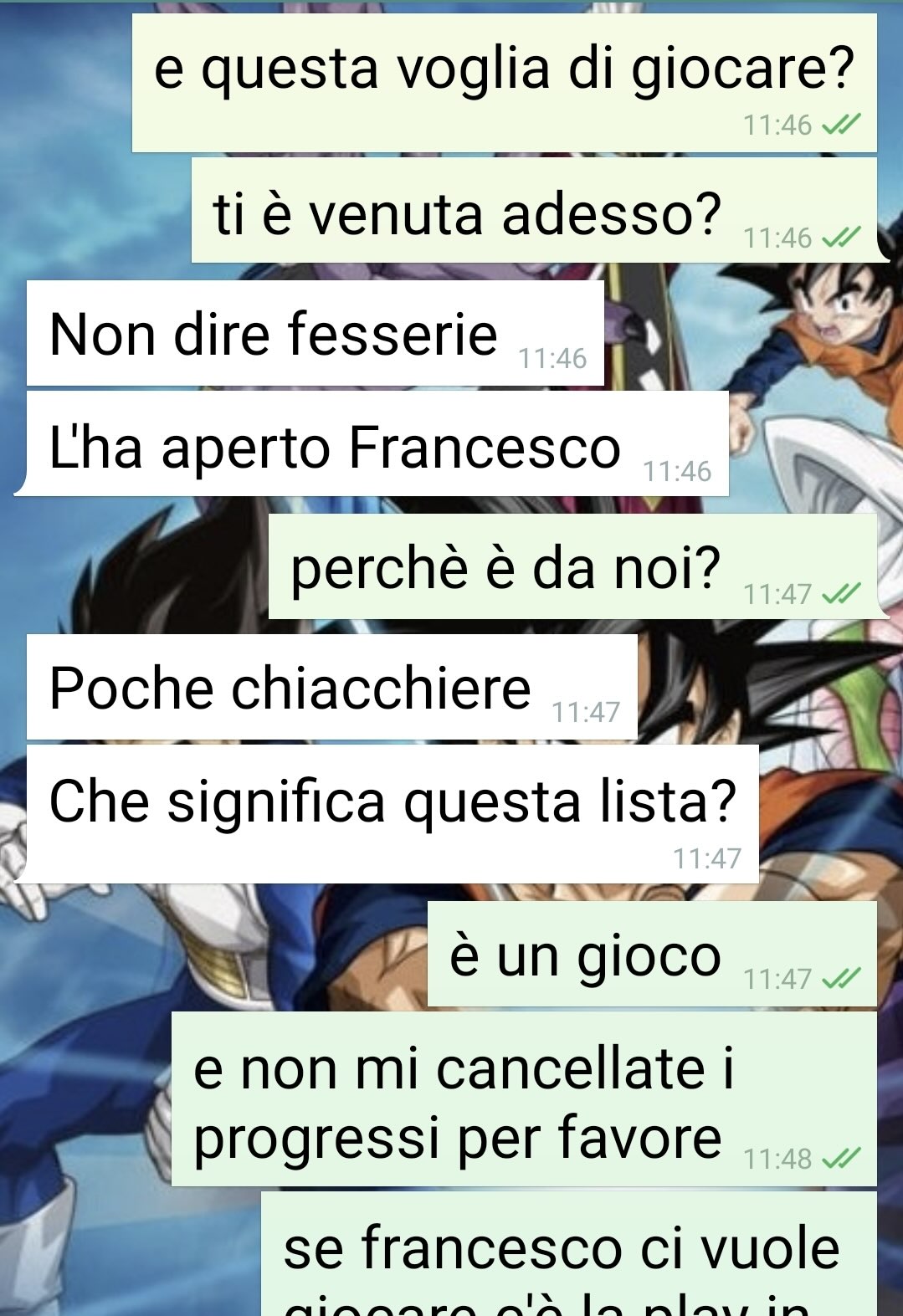Tap the double-check icon on 'e questa voglia di giocare?'

(x=841, y=125)
